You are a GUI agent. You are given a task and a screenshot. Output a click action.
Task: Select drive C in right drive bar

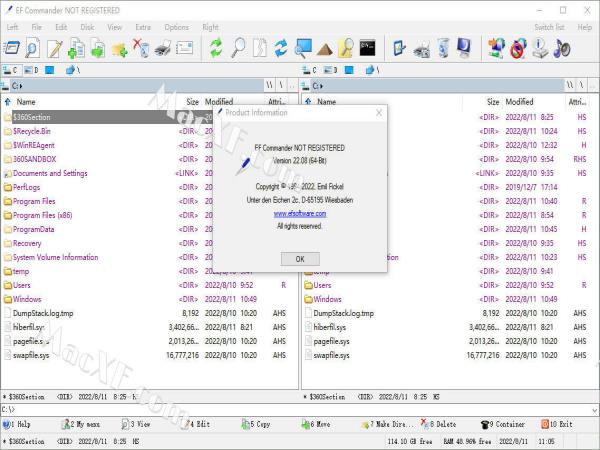coord(310,70)
